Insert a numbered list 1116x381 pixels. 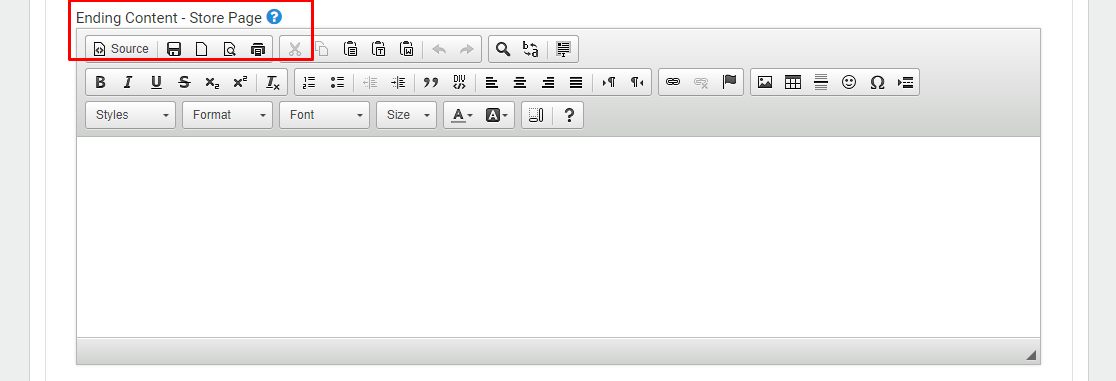coord(310,82)
